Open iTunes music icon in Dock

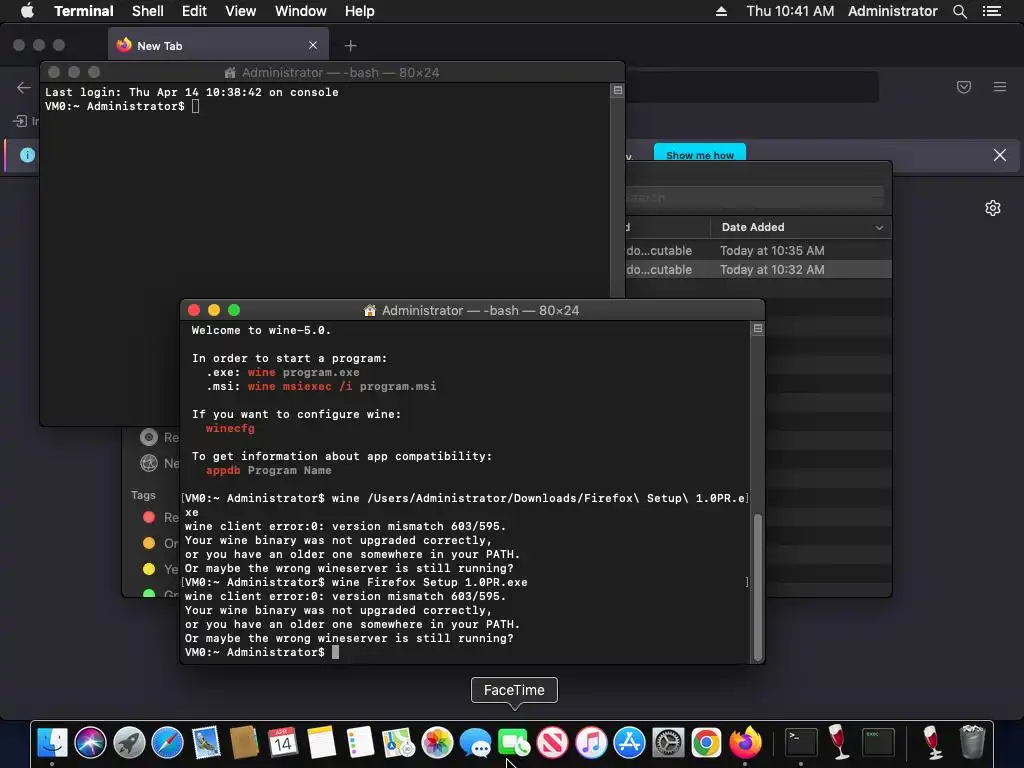tap(591, 743)
